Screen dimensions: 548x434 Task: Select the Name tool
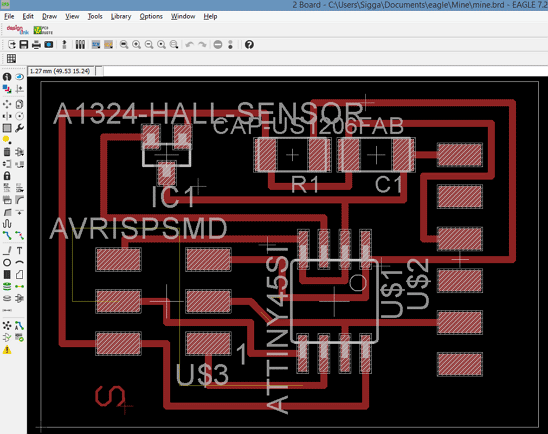[7, 188]
